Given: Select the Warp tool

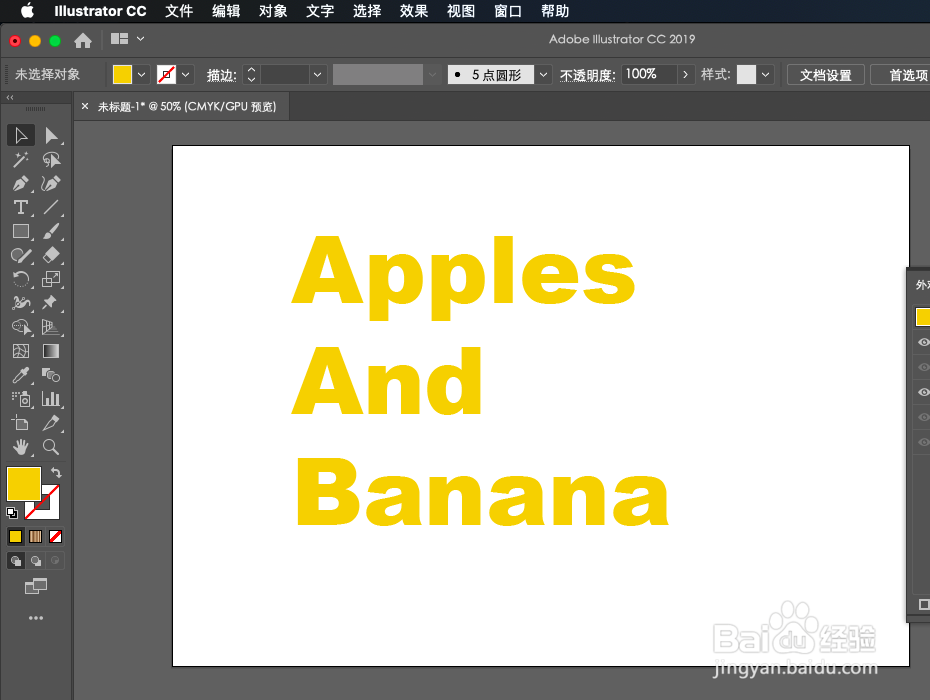Looking at the screenshot, I should coord(21,303).
